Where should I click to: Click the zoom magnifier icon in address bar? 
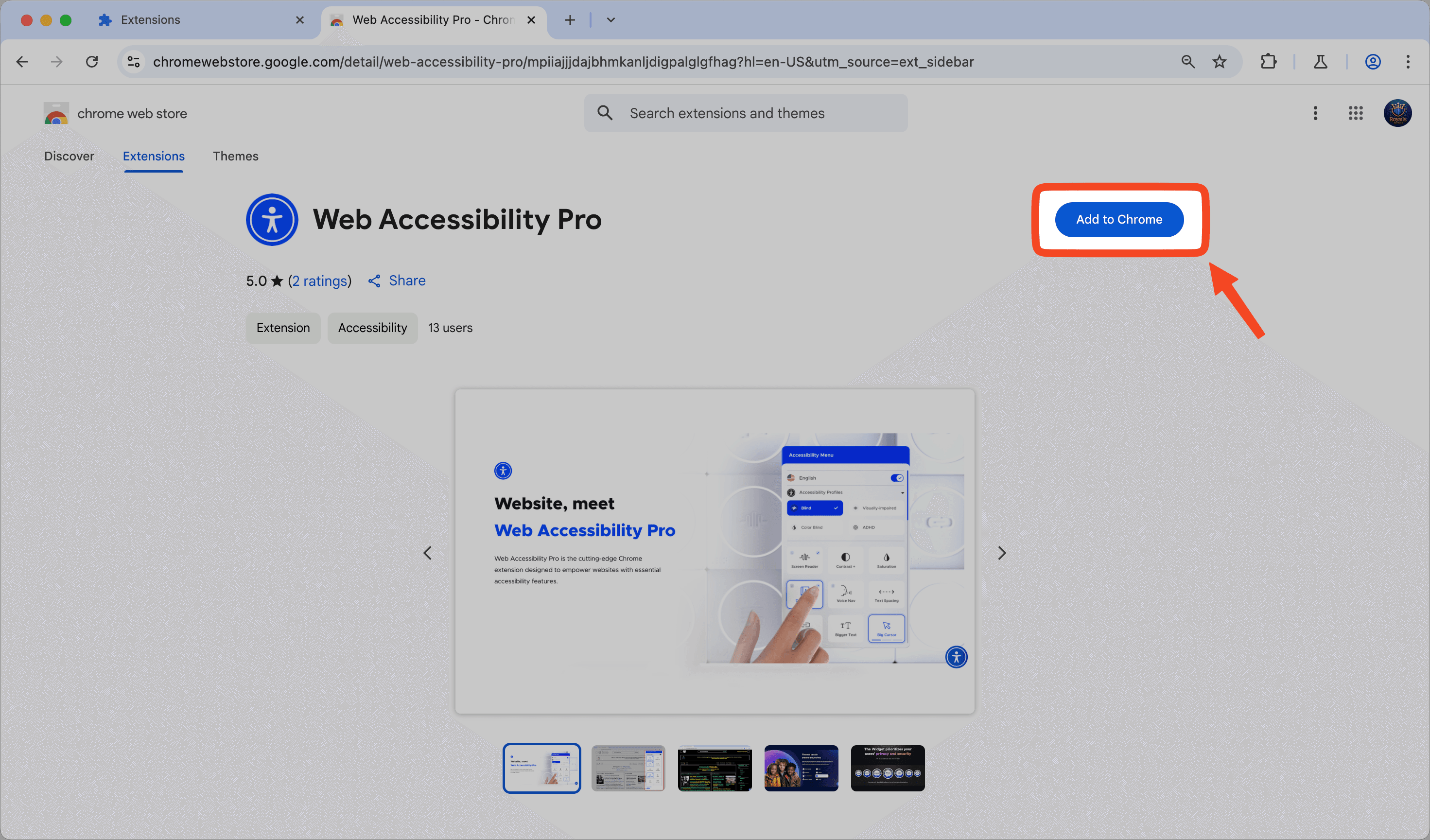pyautogui.click(x=1187, y=62)
